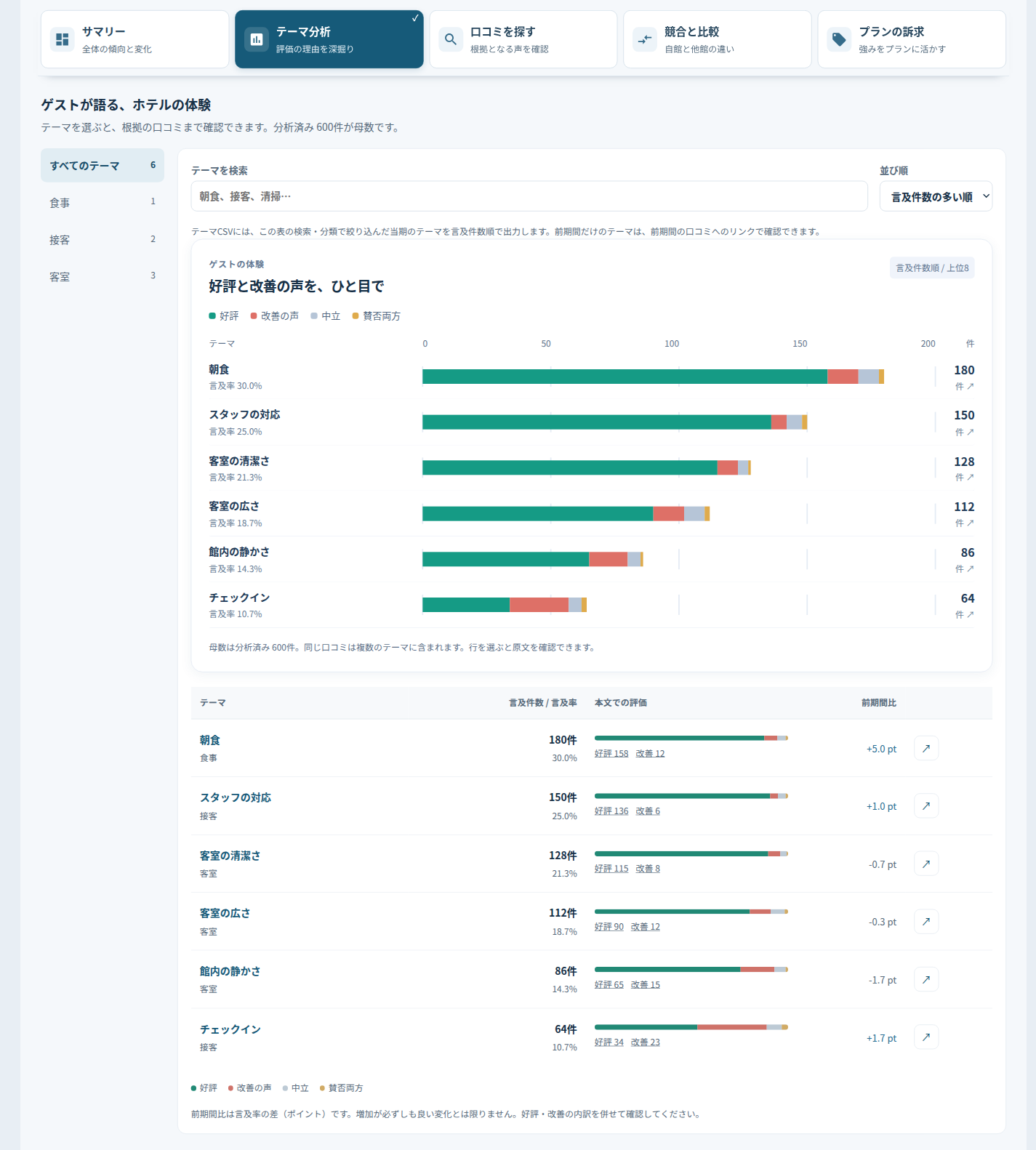The image size is (1036, 1150).
Task: Click the プランの訴求 tag icon
Action: 839,39
